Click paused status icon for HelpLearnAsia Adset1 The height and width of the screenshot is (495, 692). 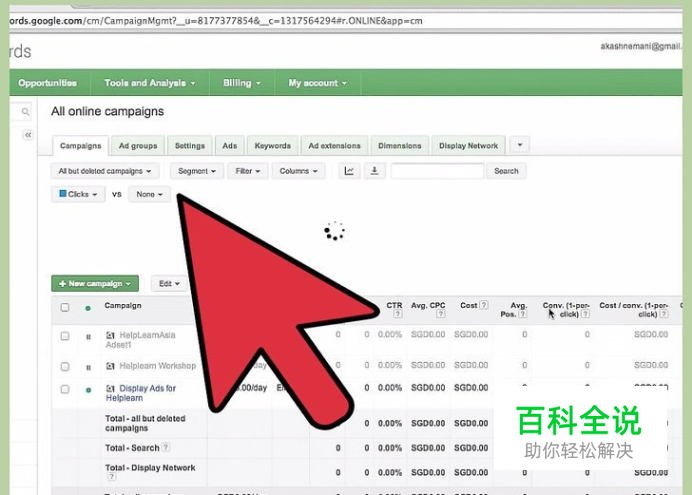click(88, 337)
